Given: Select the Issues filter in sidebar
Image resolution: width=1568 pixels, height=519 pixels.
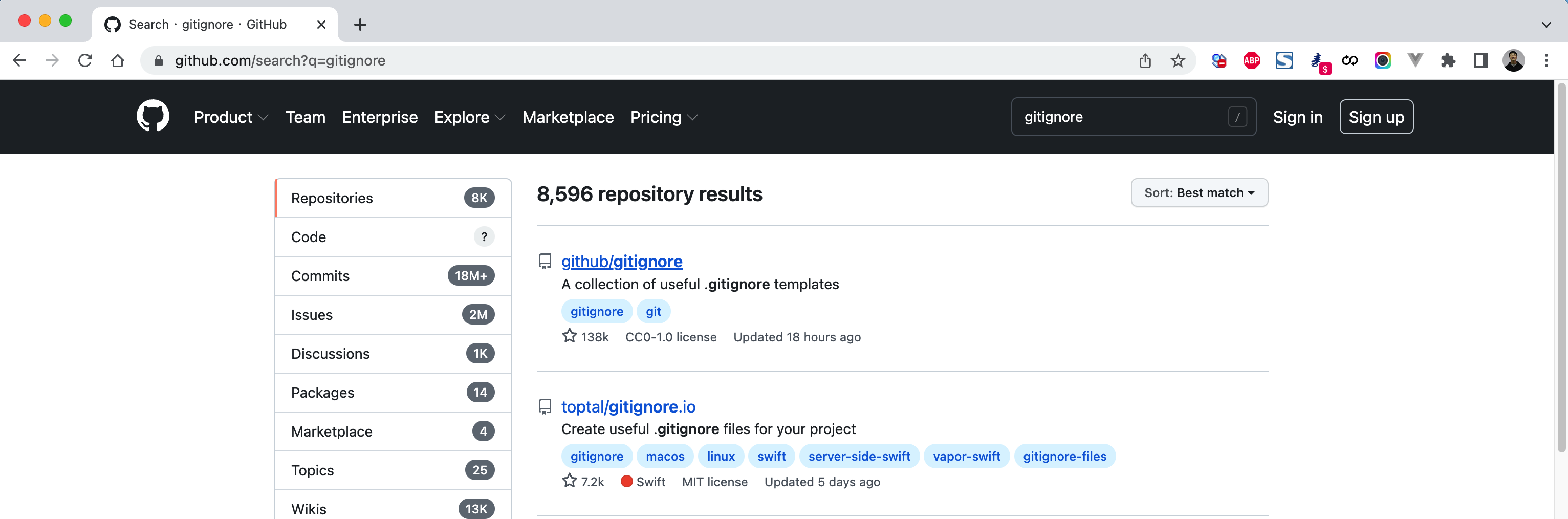Looking at the screenshot, I should coord(393,315).
